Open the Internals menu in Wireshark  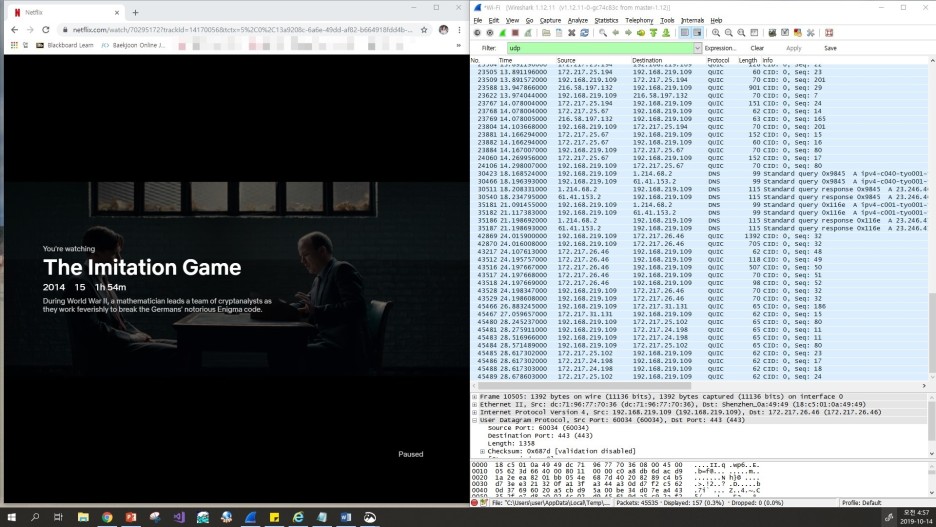coord(692,20)
